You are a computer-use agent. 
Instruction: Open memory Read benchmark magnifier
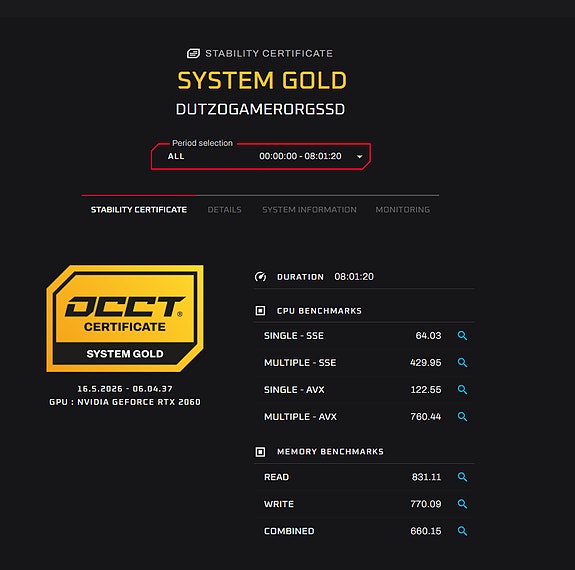(462, 477)
